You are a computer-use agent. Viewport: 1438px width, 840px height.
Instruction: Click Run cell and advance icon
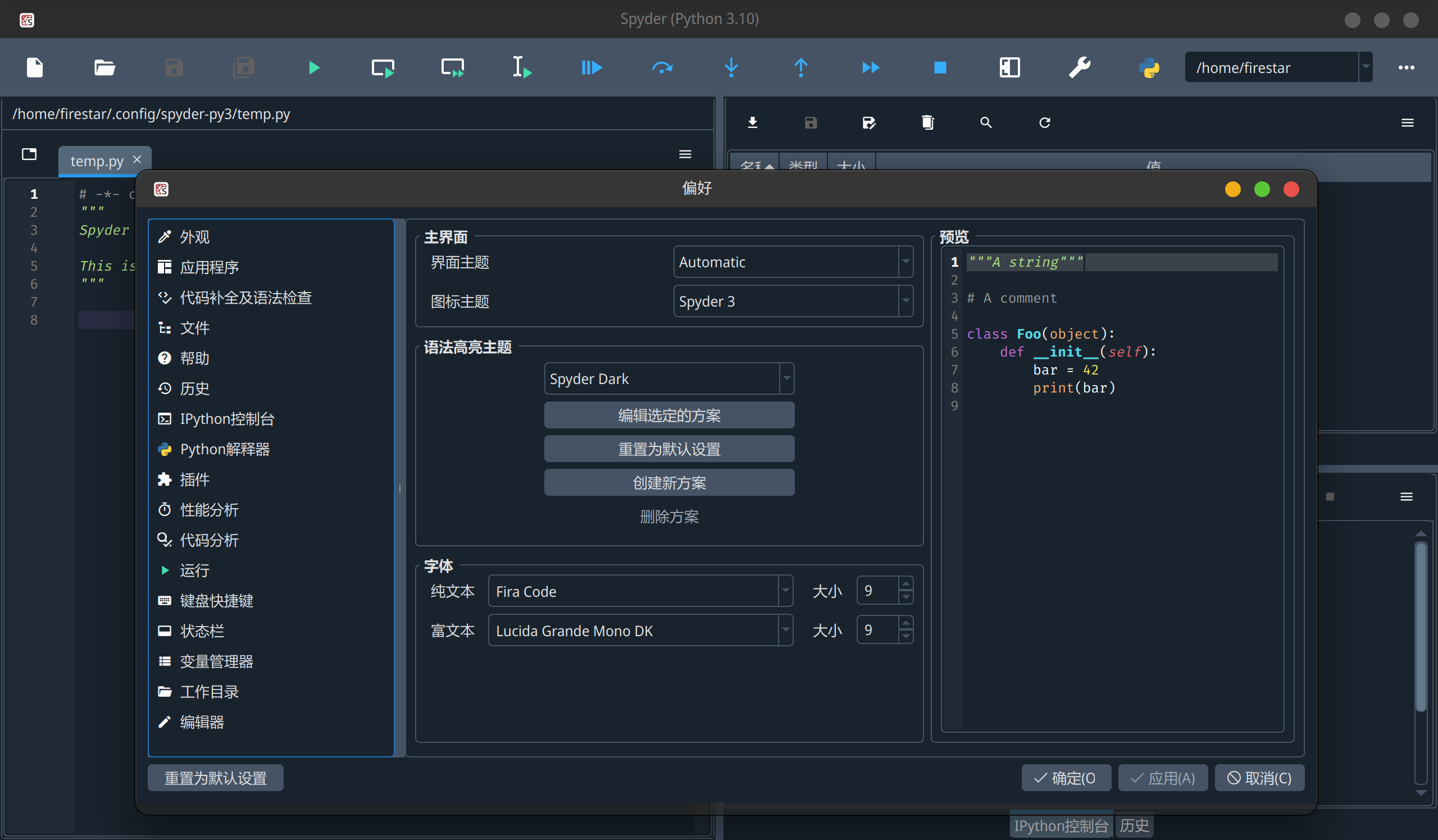(453, 68)
